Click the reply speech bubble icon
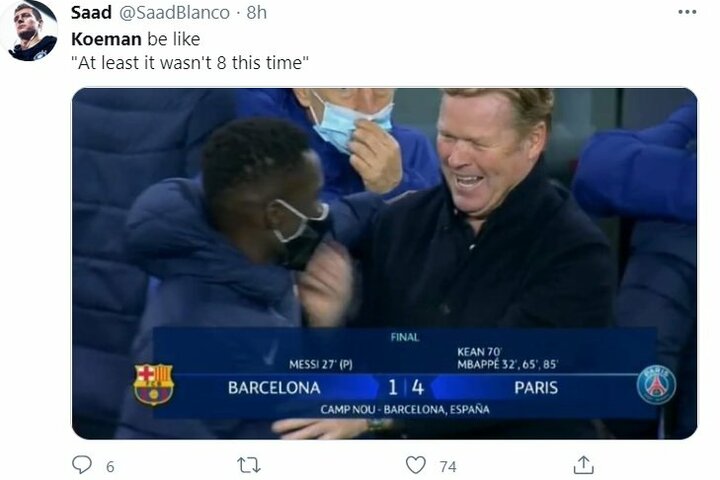720x480 pixels. coord(82,465)
